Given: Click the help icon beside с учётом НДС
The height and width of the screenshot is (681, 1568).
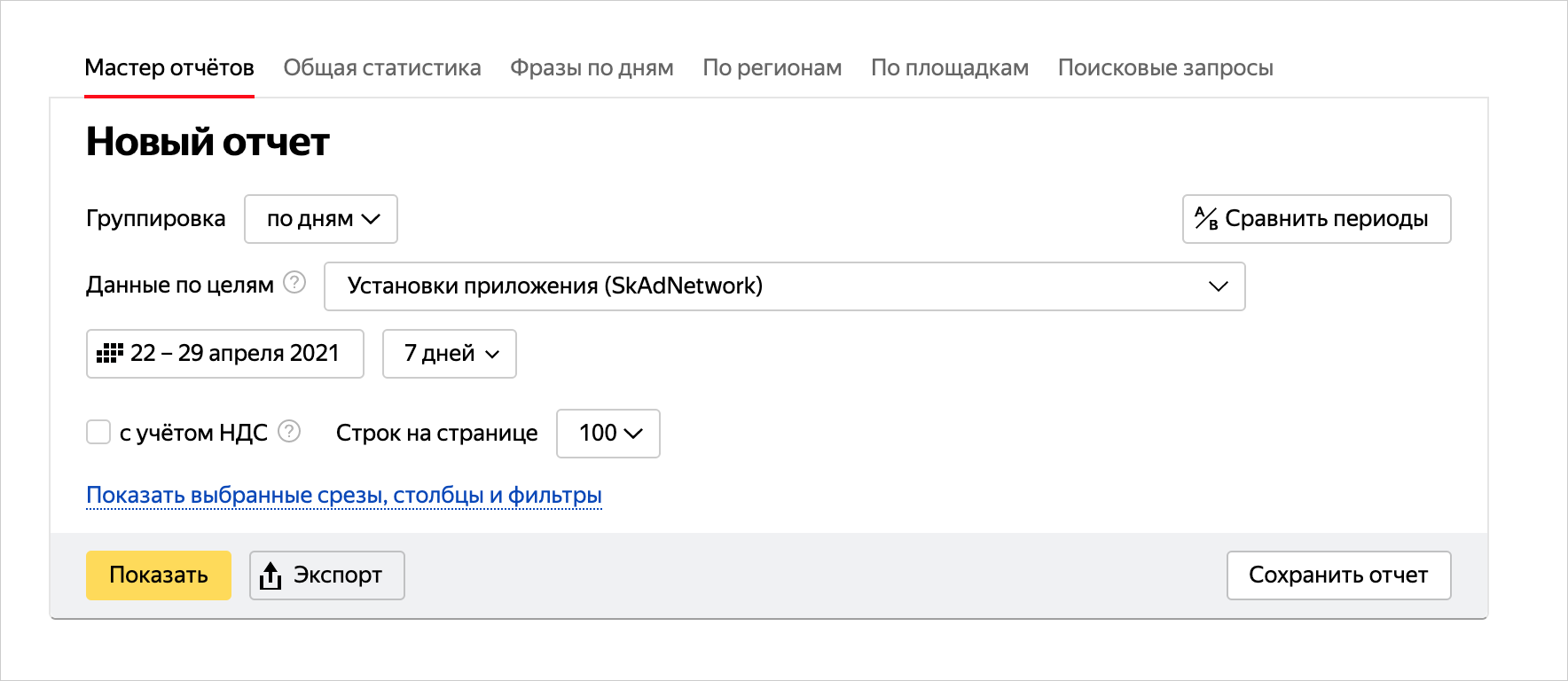Looking at the screenshot, I should [289, 432].
